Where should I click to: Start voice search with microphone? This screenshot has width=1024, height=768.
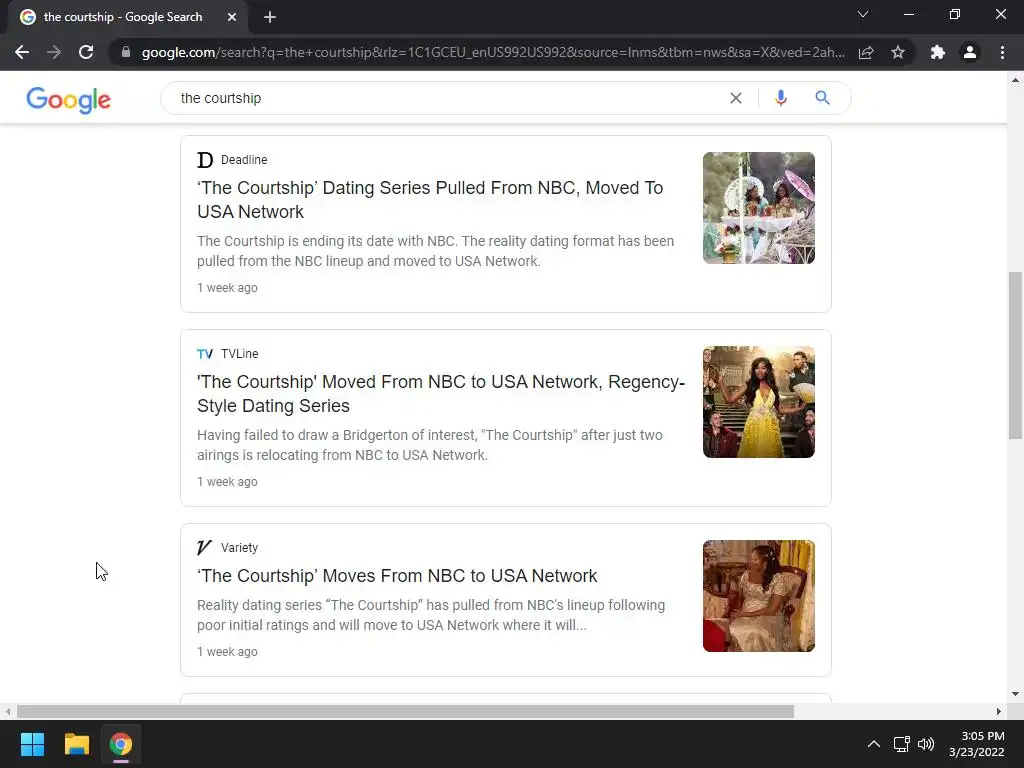pyautogui.click(x=780, y=98)
